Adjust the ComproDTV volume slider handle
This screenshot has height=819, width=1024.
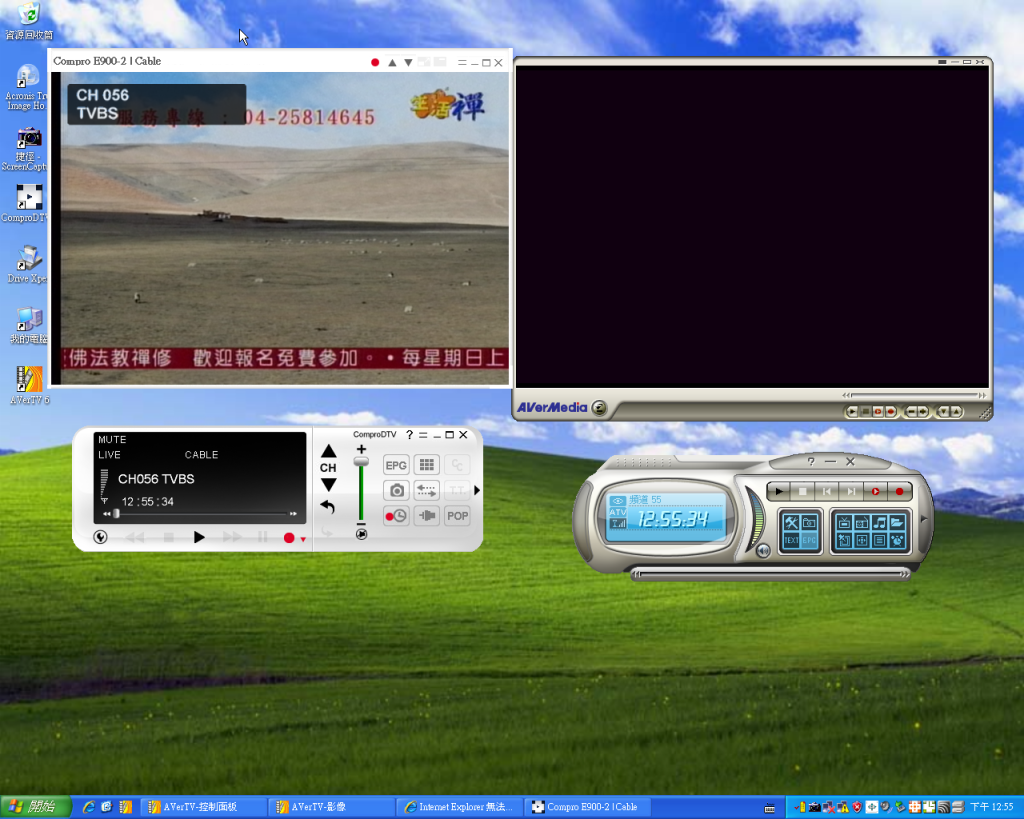pyautogui.click(x=361, y=461)
